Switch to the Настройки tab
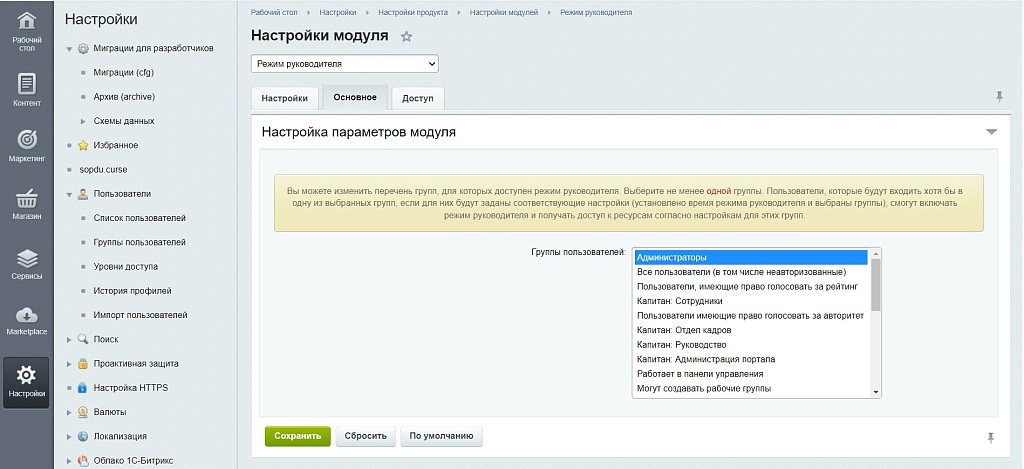 (x=284, y=99)
